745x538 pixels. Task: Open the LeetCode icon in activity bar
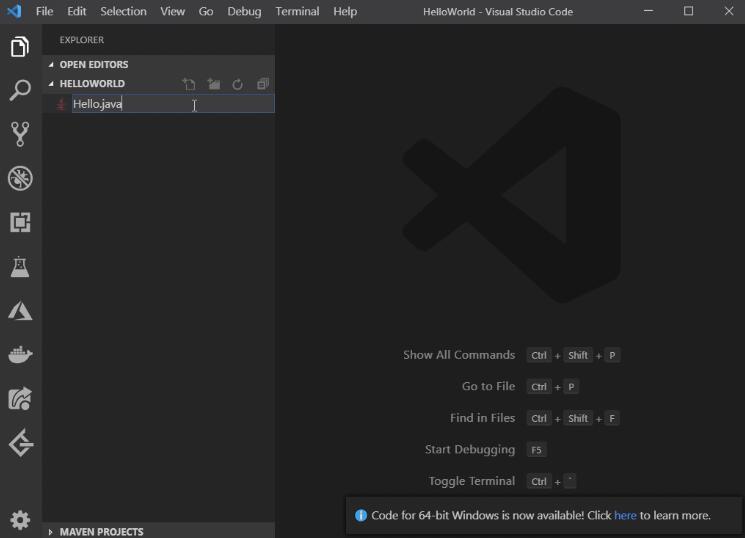pyautogui.click(x=21, y=443)
